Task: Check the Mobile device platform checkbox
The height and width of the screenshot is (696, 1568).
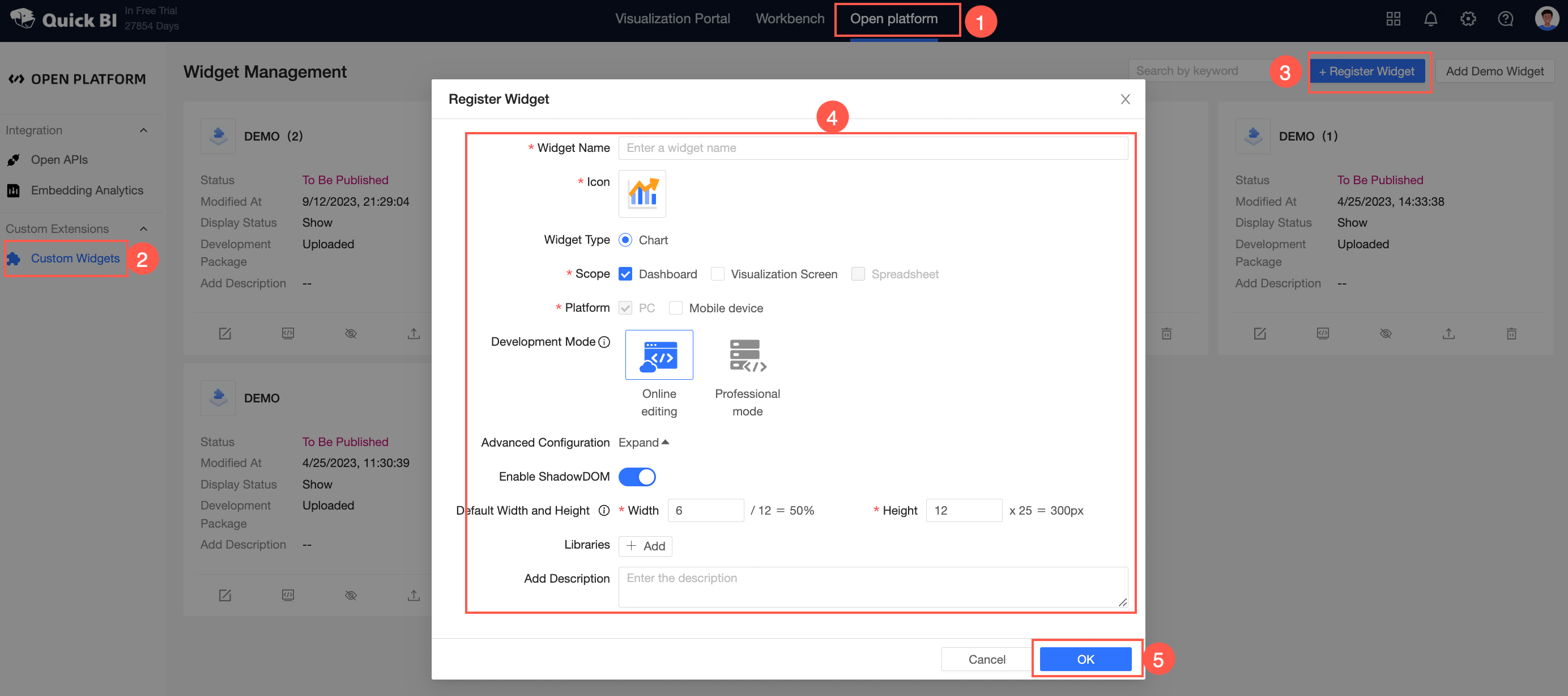Action: pos(676,308)
